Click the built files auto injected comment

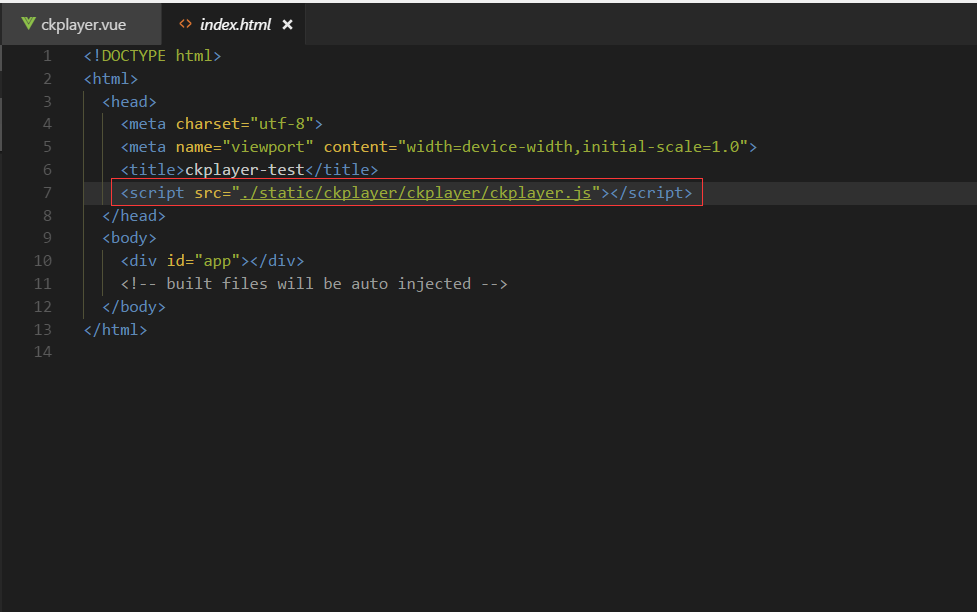pos(314,284)
